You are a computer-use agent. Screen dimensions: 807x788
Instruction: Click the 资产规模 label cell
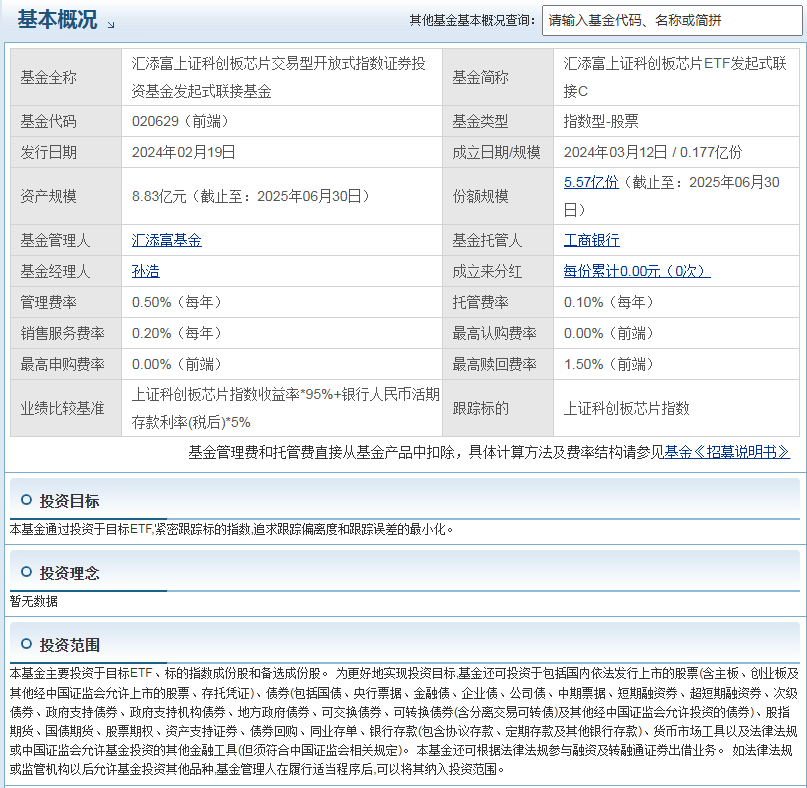coord(66,197)
